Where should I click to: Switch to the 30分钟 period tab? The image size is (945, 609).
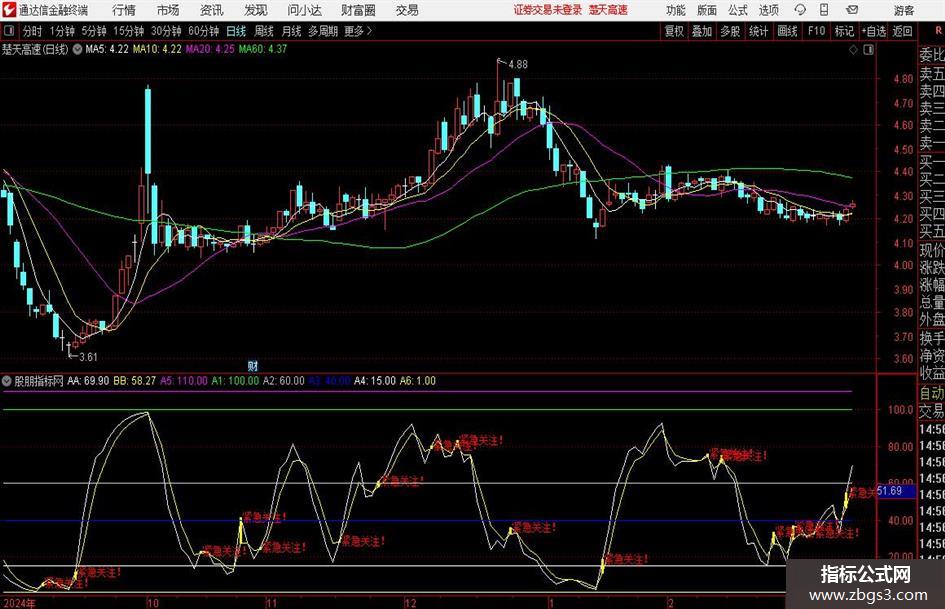(x=166, y=31)
